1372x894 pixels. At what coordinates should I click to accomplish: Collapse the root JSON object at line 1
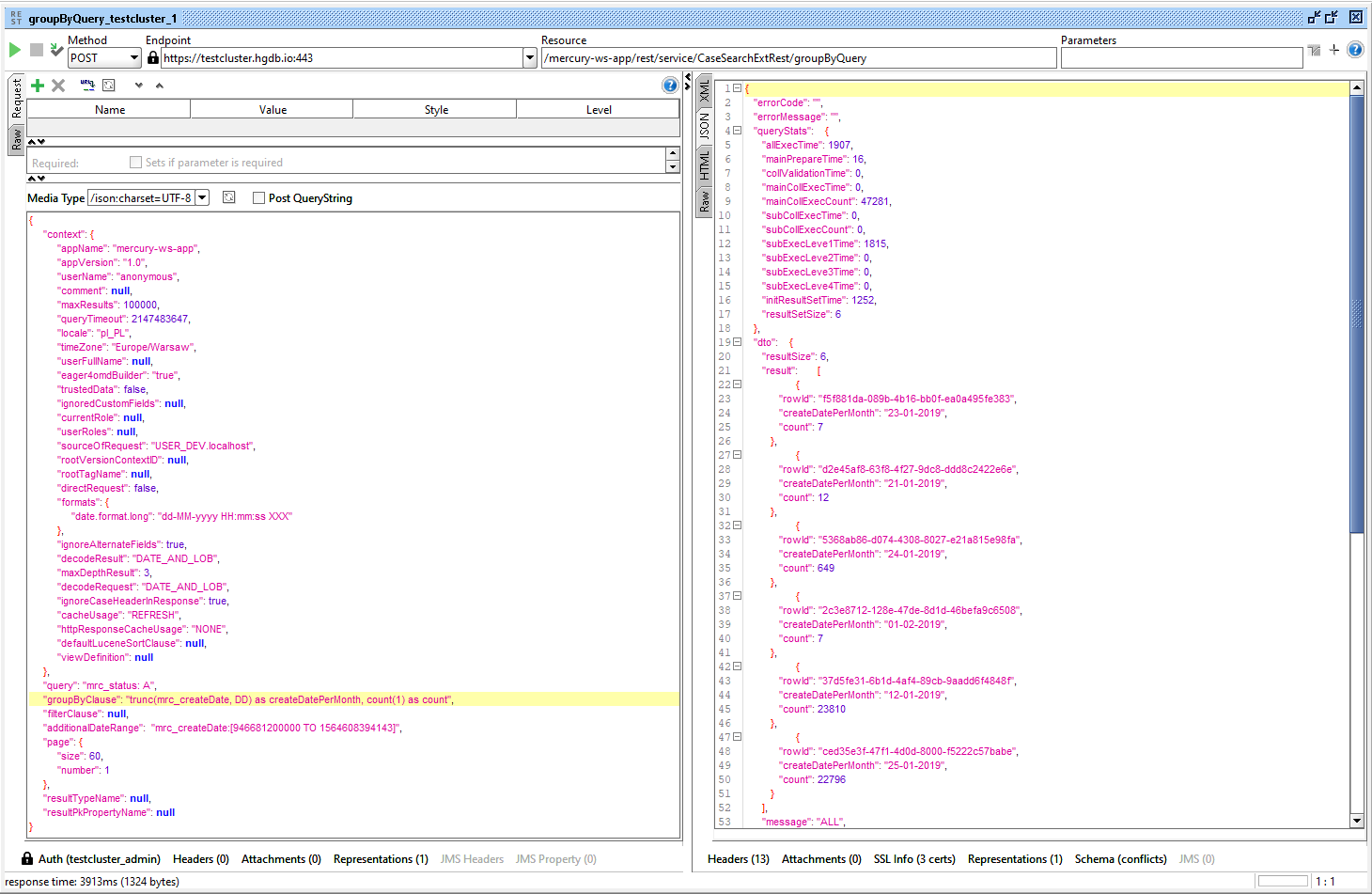click(737, 88)
